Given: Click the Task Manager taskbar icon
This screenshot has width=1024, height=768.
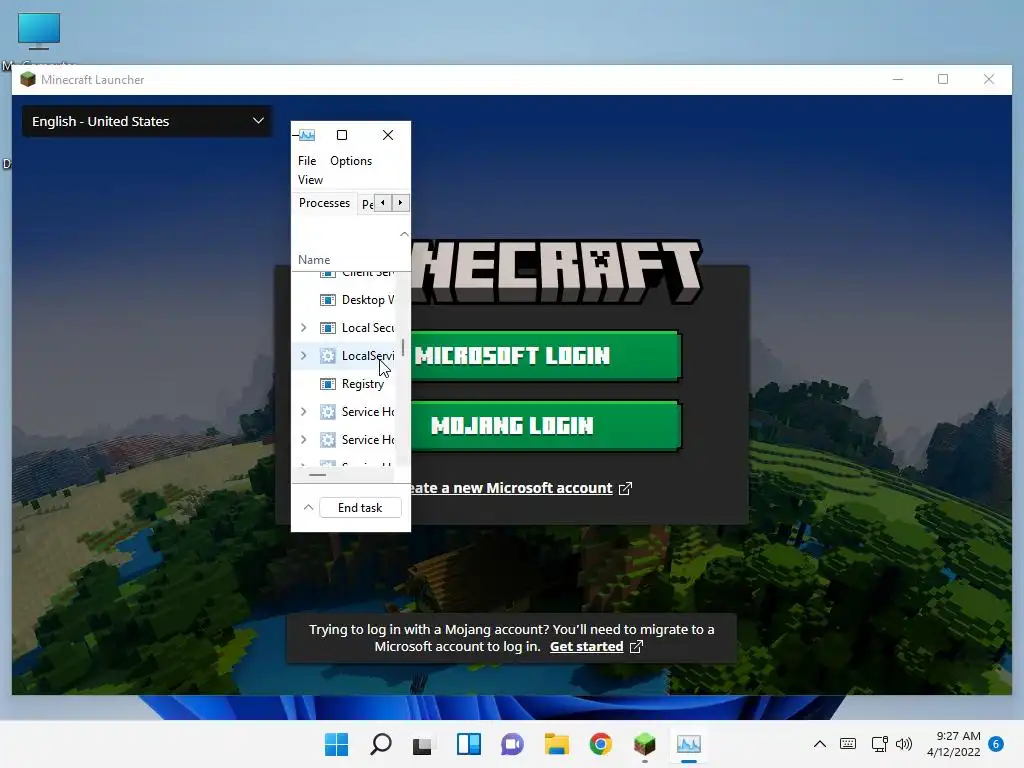Looking at the screenshot, I should click(x=688, y=744).
